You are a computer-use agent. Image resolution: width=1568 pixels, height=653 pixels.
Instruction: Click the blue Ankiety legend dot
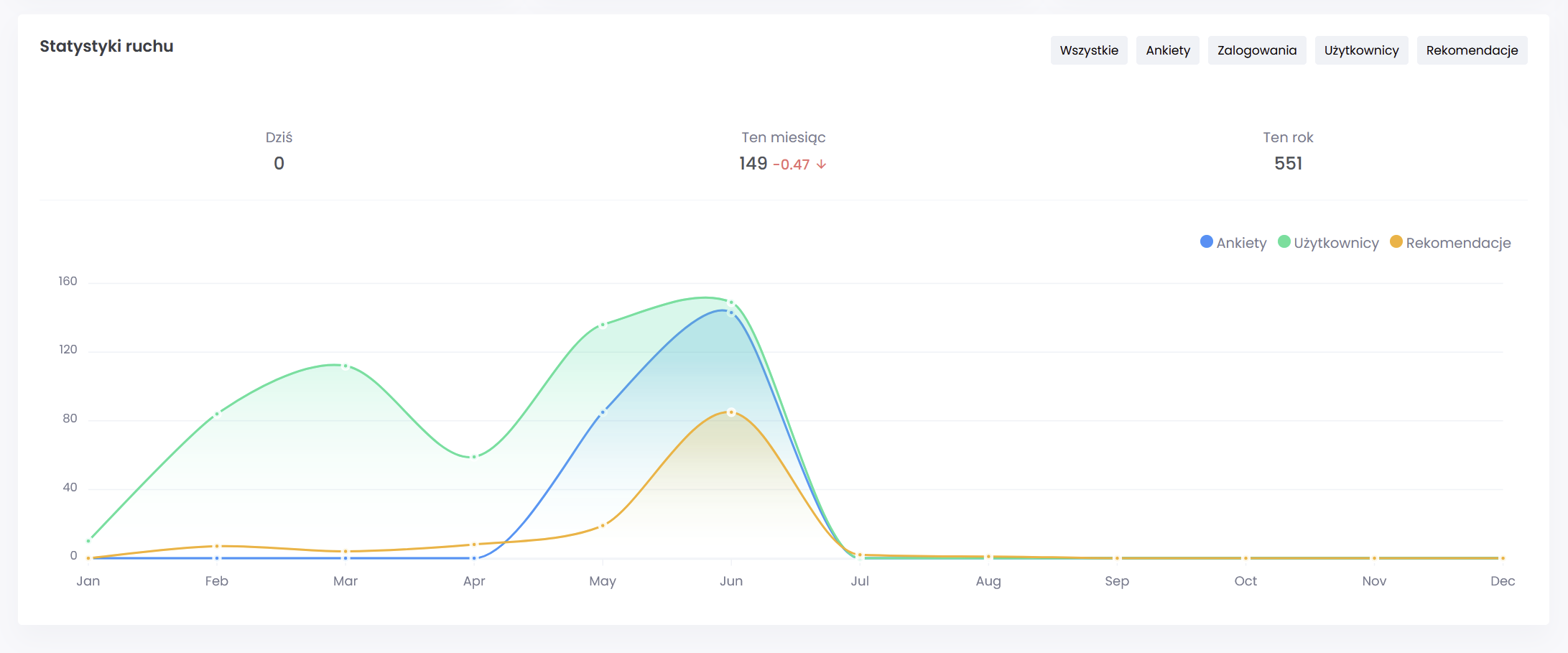click(1207, 242)
